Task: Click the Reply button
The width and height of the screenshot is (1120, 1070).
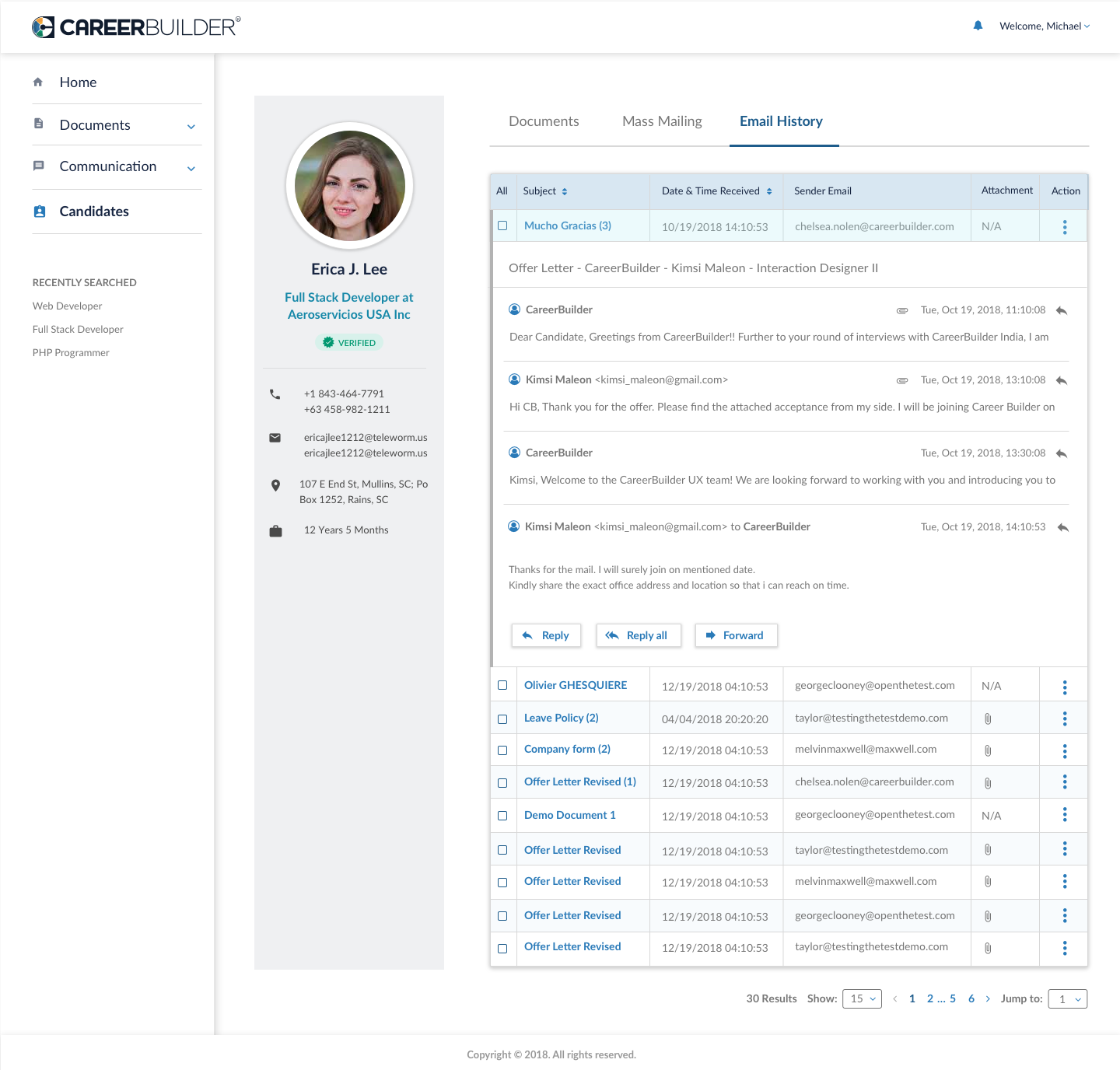Action: click(x=546, y=635)
